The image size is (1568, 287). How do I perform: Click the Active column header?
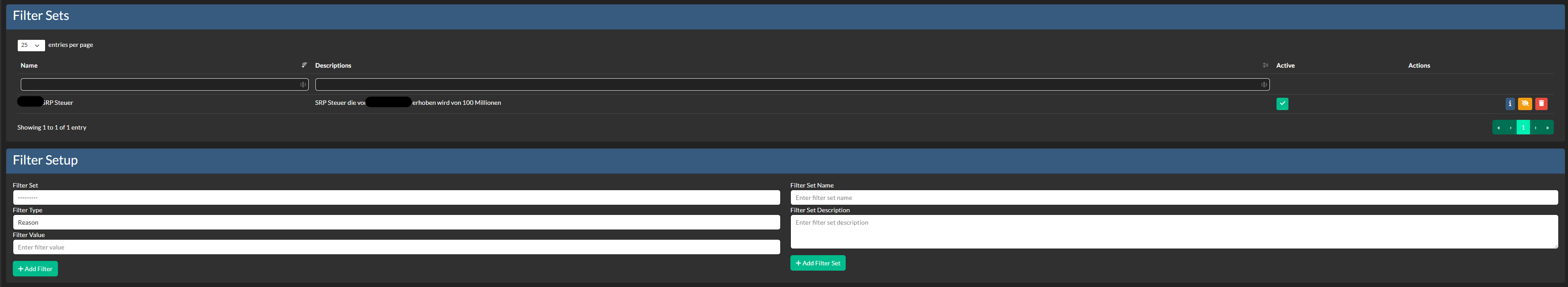(1285, 65)
